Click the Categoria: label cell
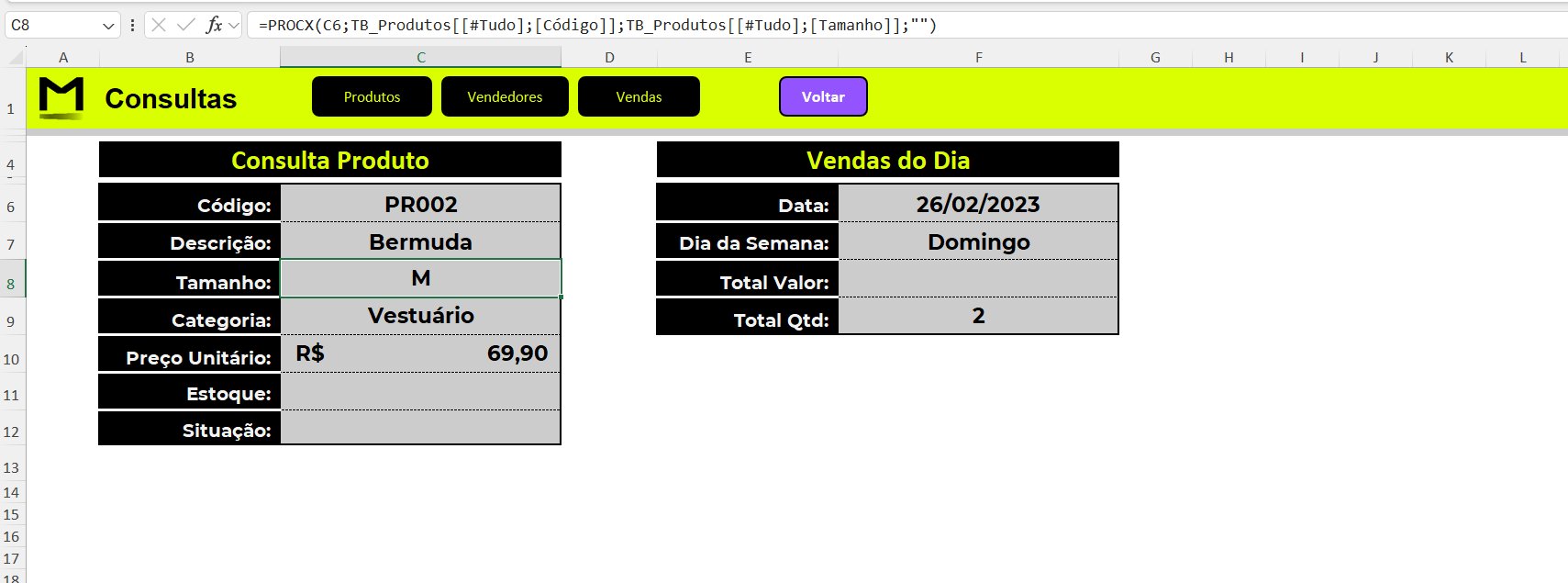The height and width of the screenshot is (583, 1568). coord(190,317)
